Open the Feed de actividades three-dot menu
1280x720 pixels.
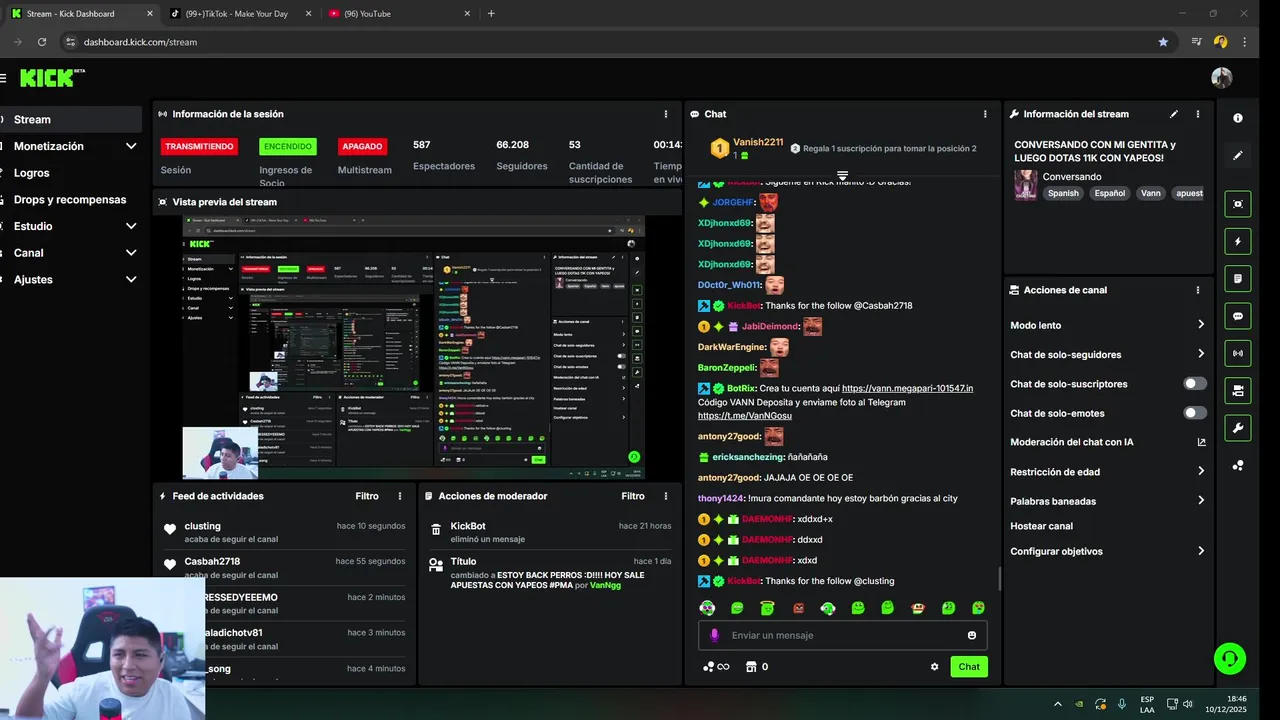point(400,496)
